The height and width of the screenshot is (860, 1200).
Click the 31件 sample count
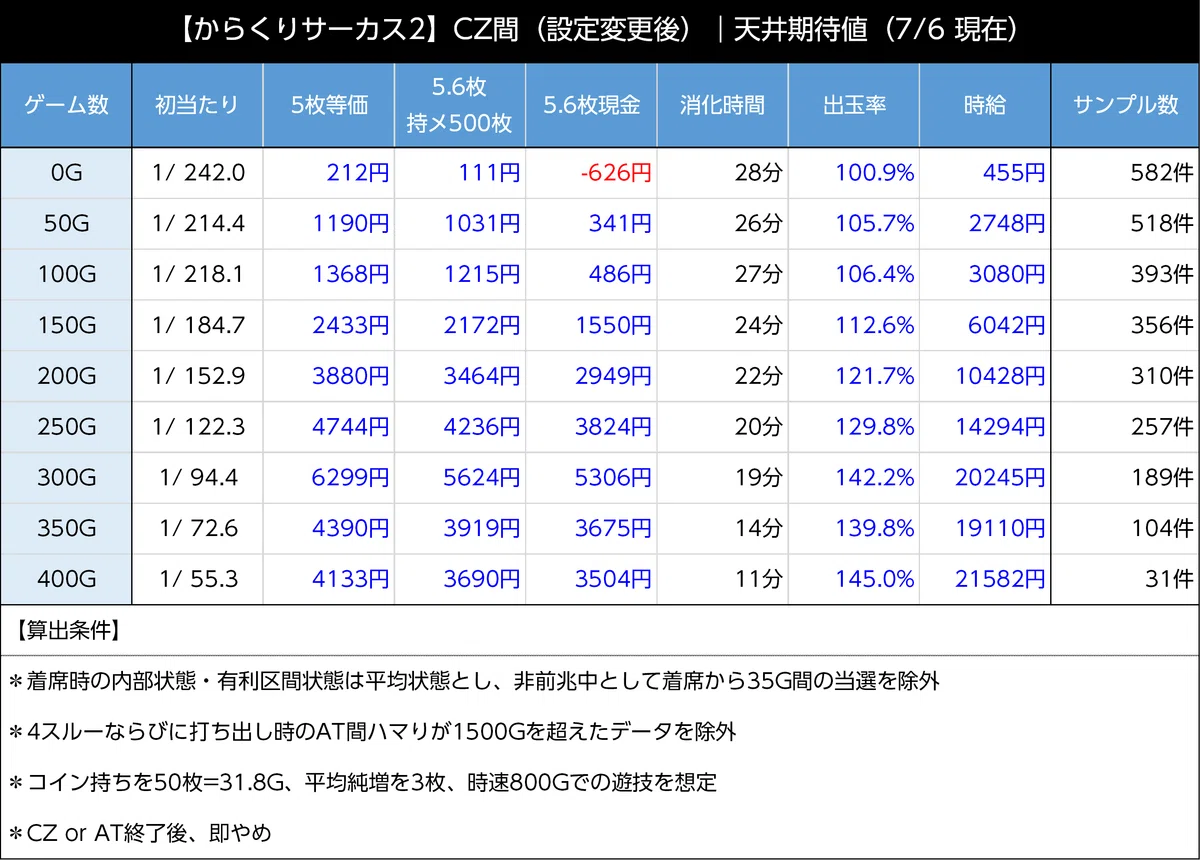click(x=1169, y=579)
